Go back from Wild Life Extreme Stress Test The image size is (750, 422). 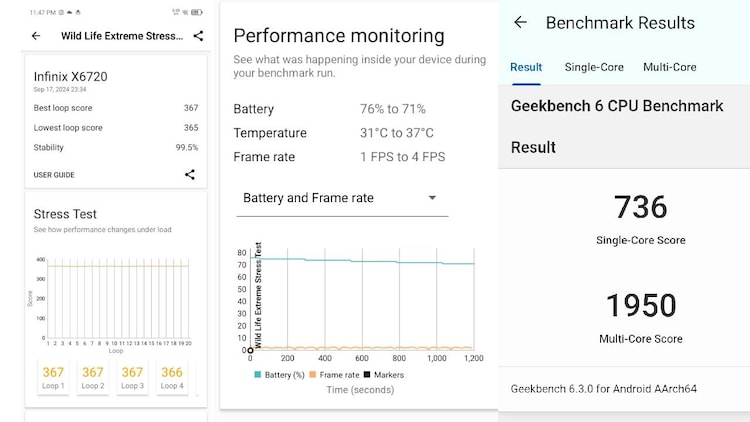click(36, 36)
